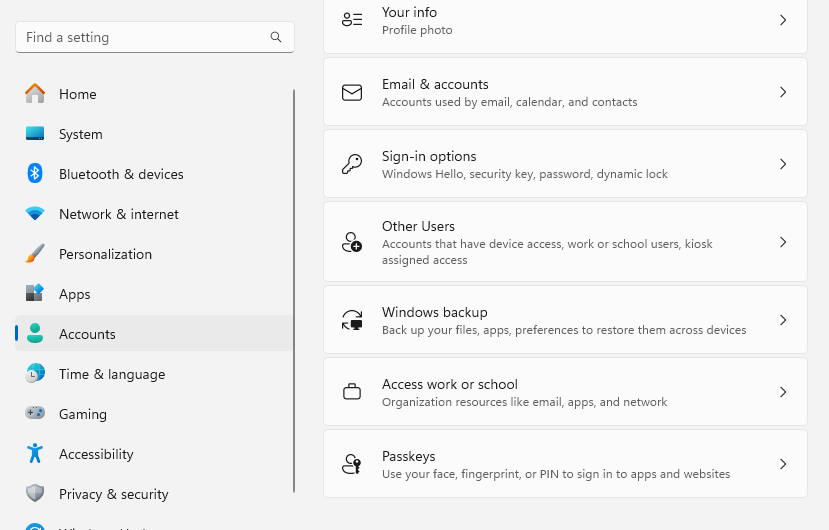Open the System settings category
The height and width of the screenshot is (530, 829).
(x=80, y=134)
